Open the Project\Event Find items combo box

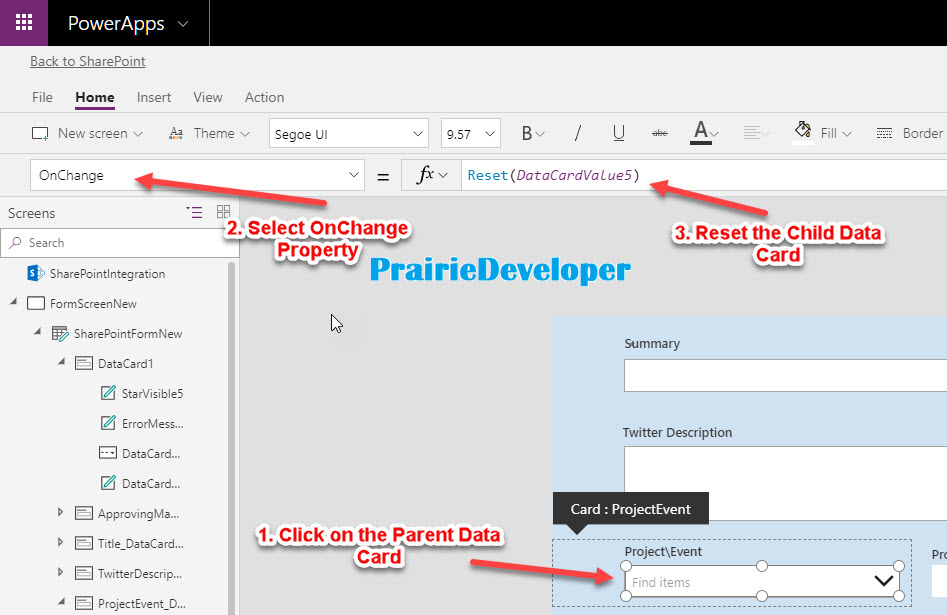coord(762,582)
